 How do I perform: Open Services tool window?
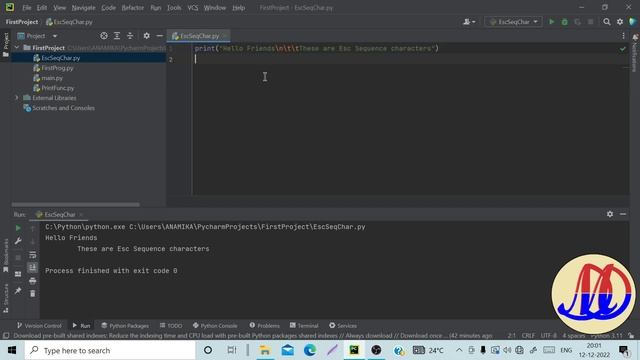click(x=343, y=325)
